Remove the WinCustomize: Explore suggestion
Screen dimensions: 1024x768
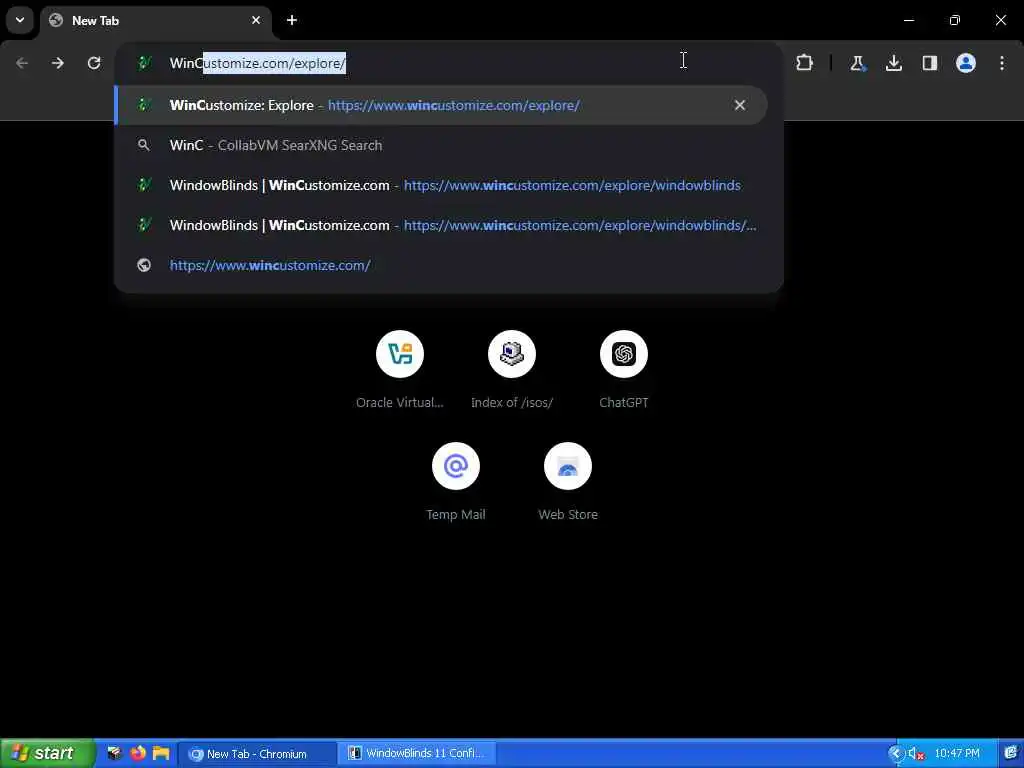pos(739,105)
